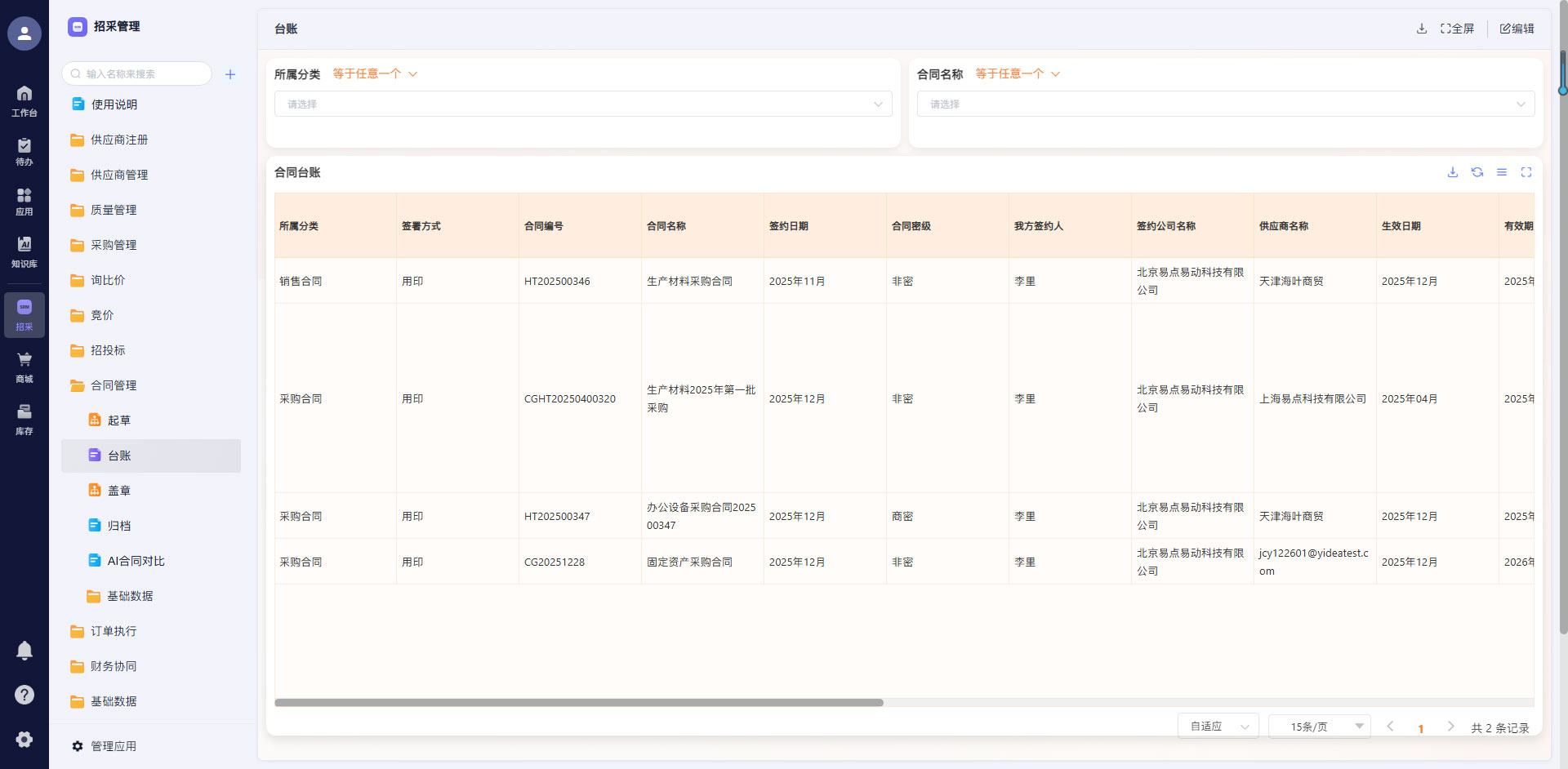Open the 所属分类 请选择 dropdown

click(583, 104)
